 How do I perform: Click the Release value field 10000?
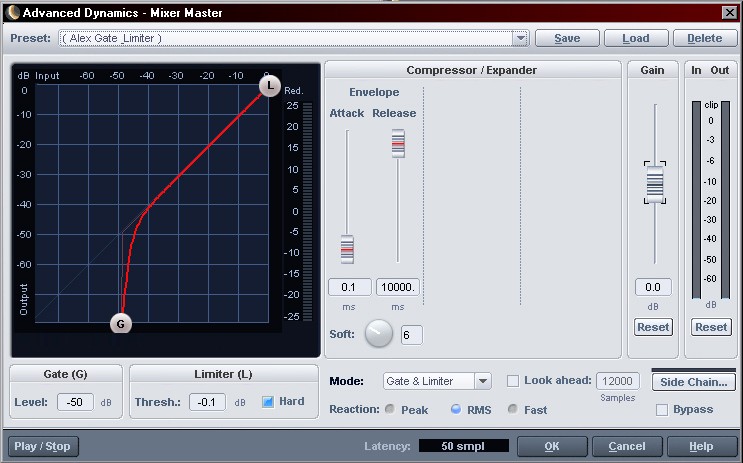pos(398,287)
